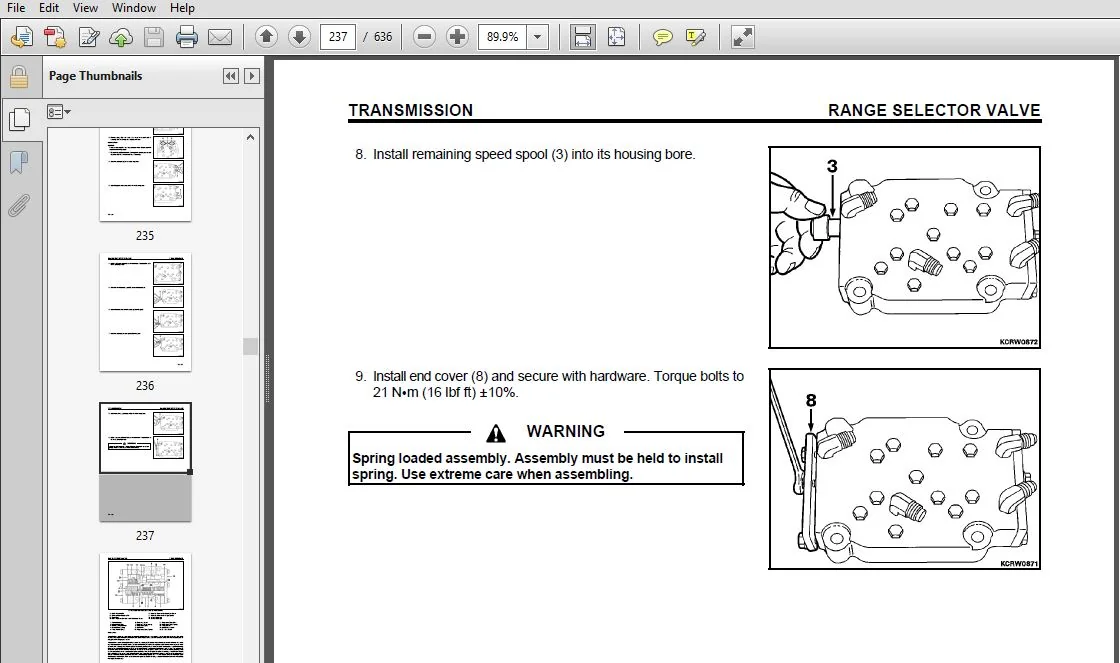Click the speed spool illustration labeled 3
The image size is (1120, 663).
click(904, 247)
